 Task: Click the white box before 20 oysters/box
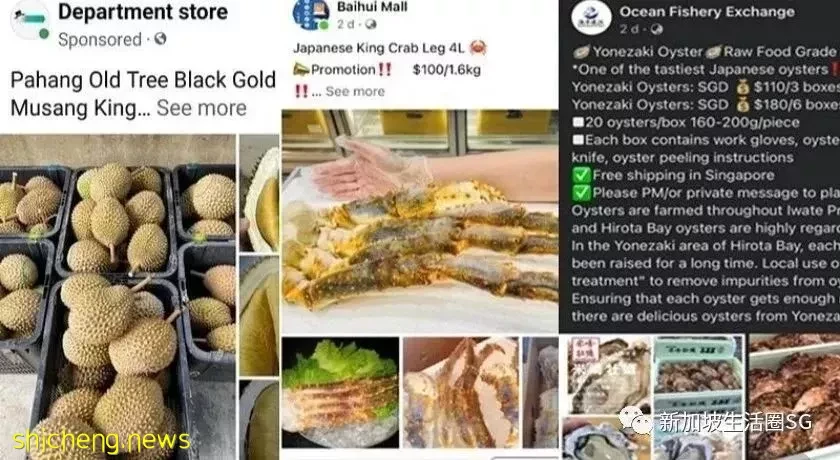tap(578, 122)
